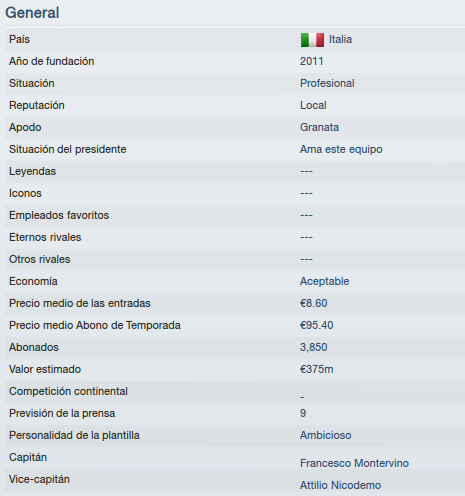Click the Italian flag icon

(312, 40)
